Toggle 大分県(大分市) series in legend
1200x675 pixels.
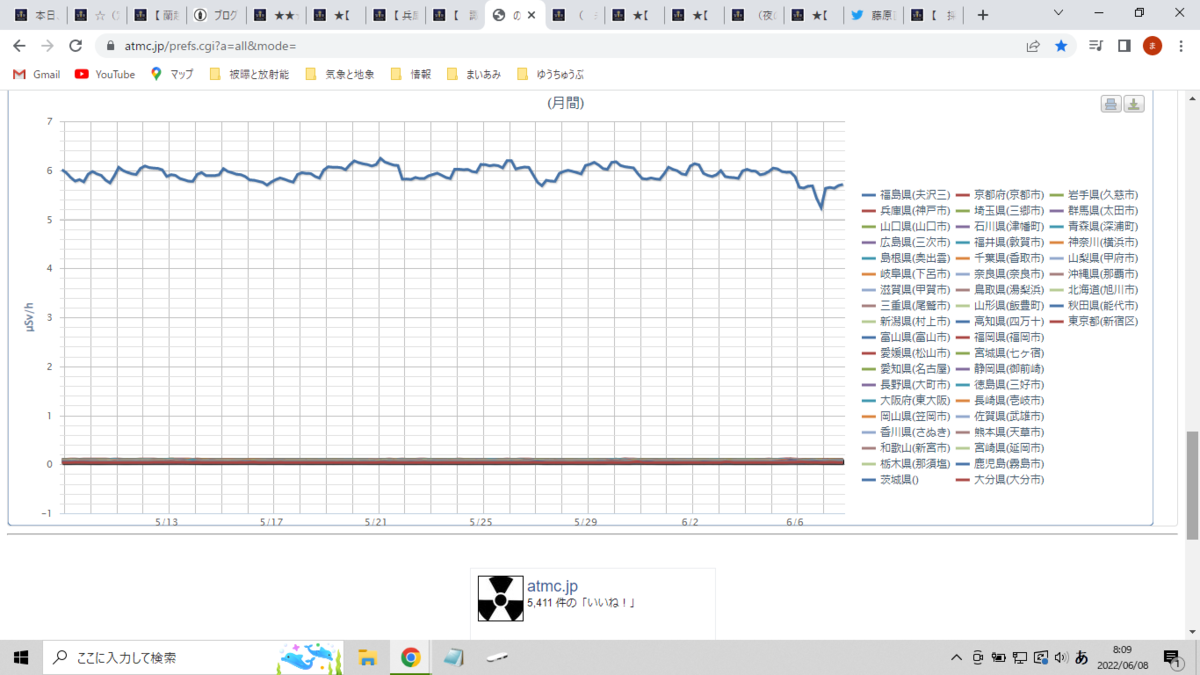click(998, 480)
